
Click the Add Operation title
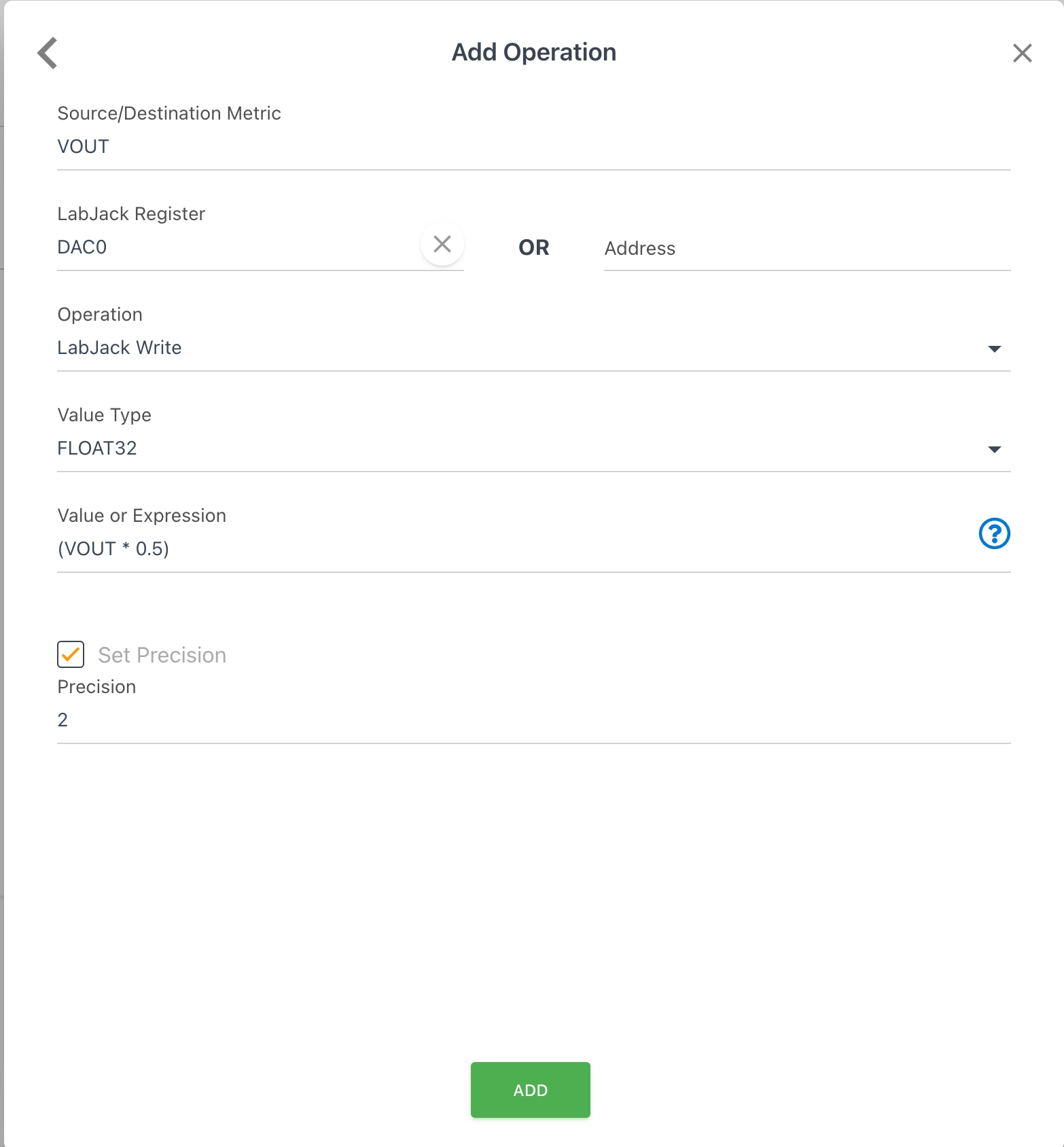pos(534,52)
